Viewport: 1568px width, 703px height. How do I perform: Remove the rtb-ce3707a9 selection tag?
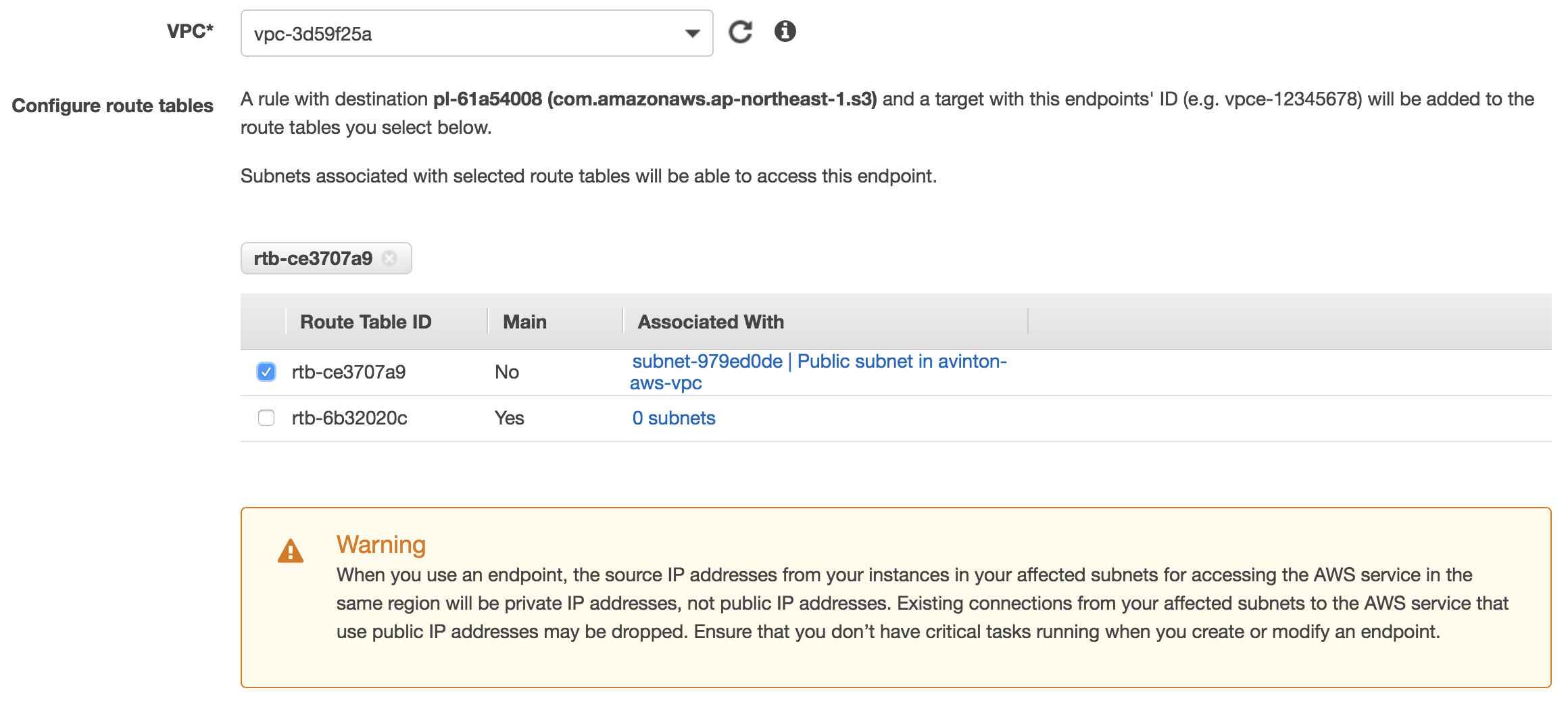pos(389,258)
